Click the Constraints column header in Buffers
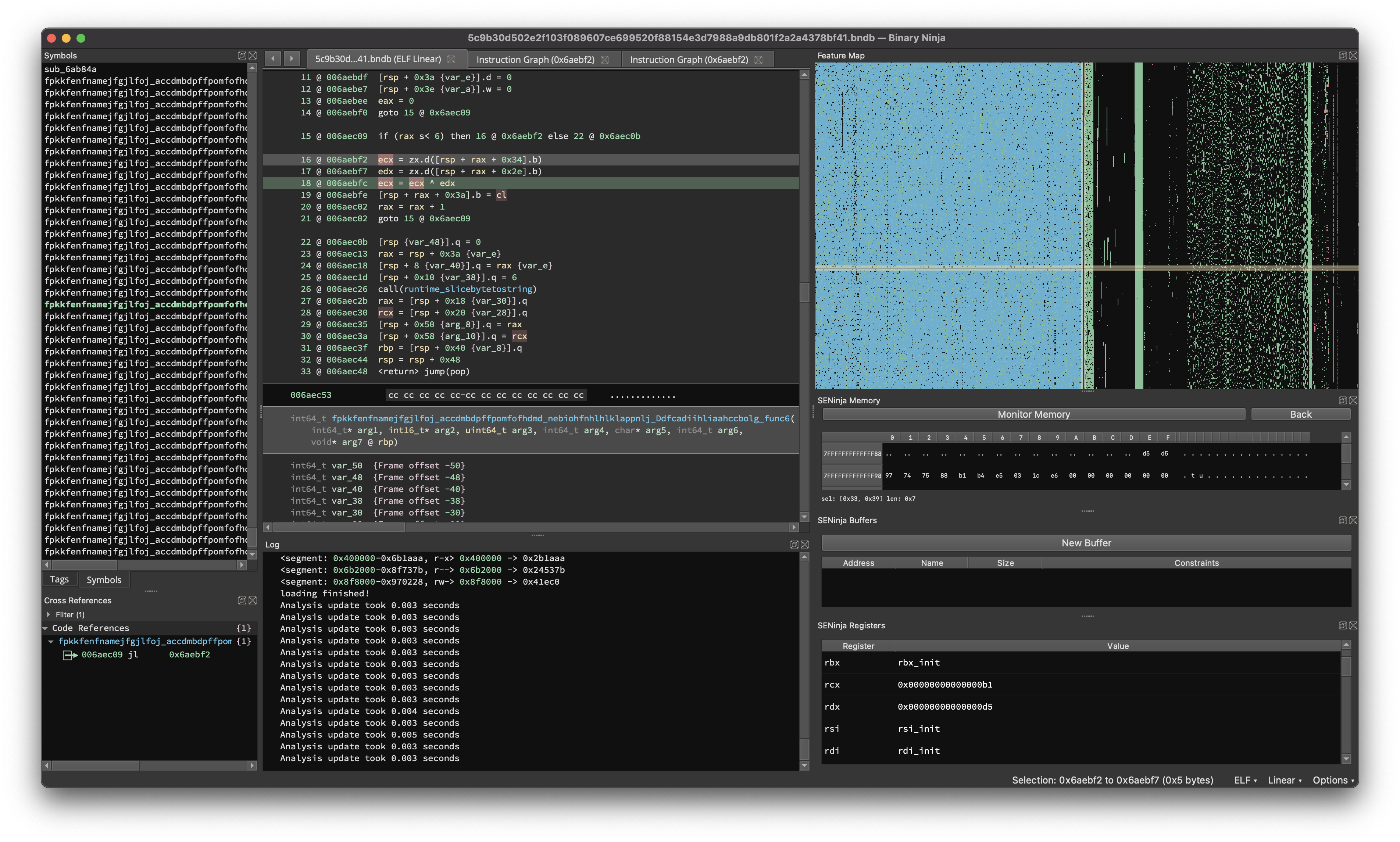 1196,563
